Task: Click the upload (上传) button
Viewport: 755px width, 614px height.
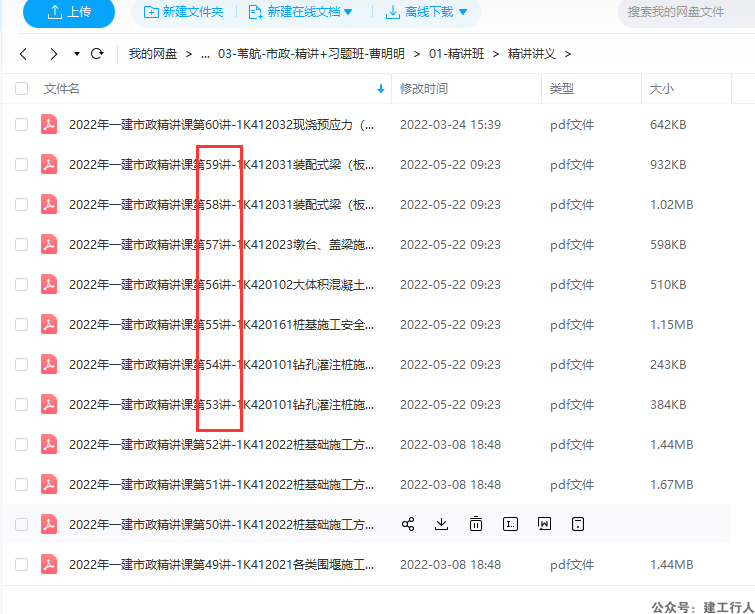Action: (x=69, y=12)
